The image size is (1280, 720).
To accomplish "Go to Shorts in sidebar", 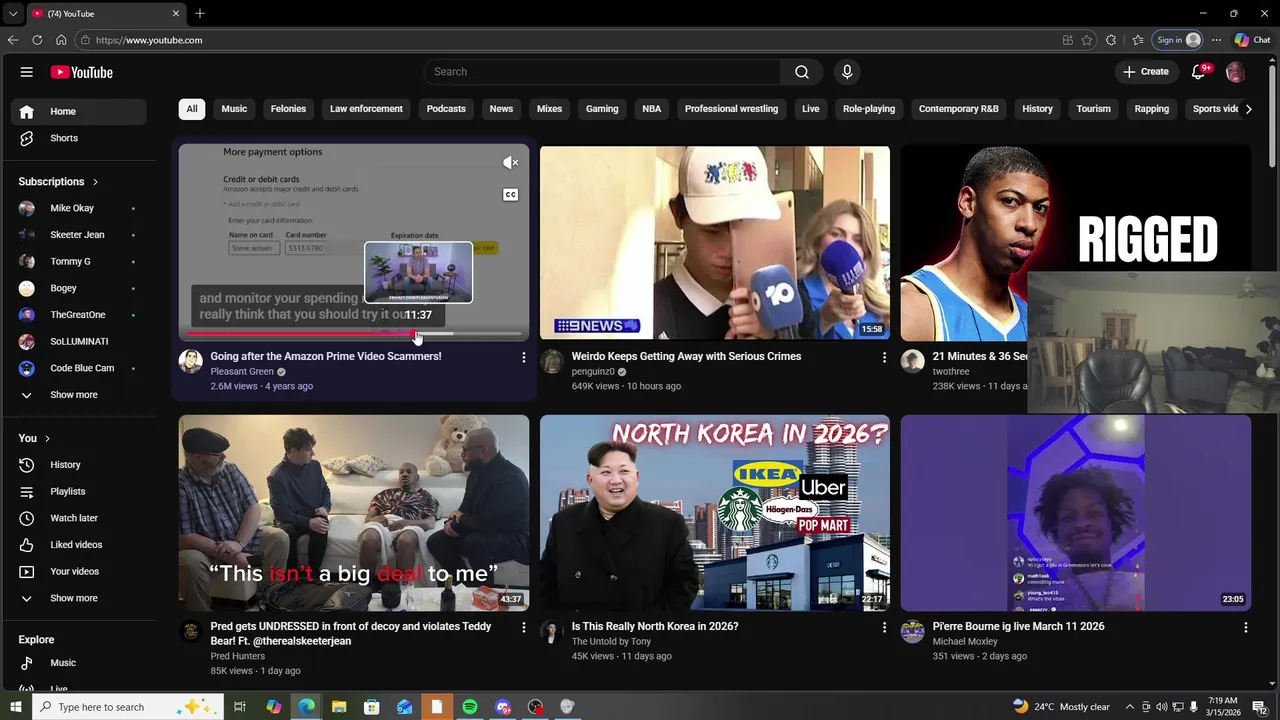I will pyautogui.click(x=80, y=138).
